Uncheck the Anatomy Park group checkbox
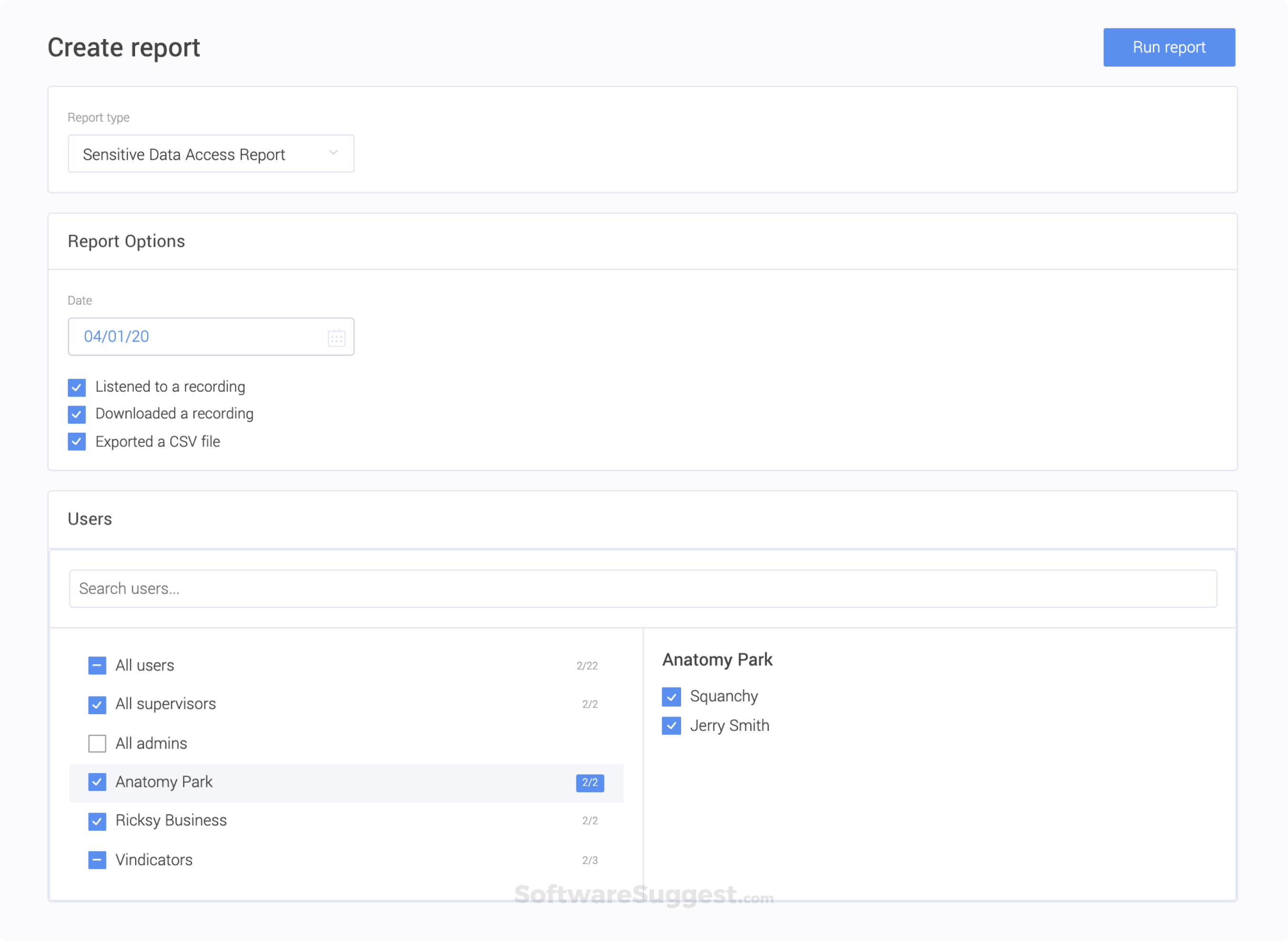The height and width of the screenshot is (941, 1288). click(x=98, y=782)
